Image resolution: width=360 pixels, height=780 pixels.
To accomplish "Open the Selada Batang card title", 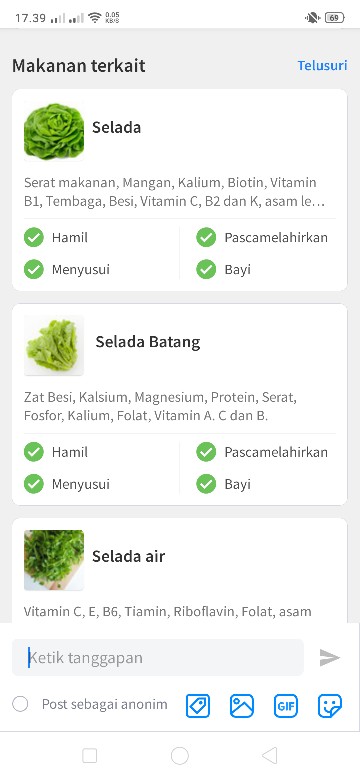I will click(x=148, y=342).
